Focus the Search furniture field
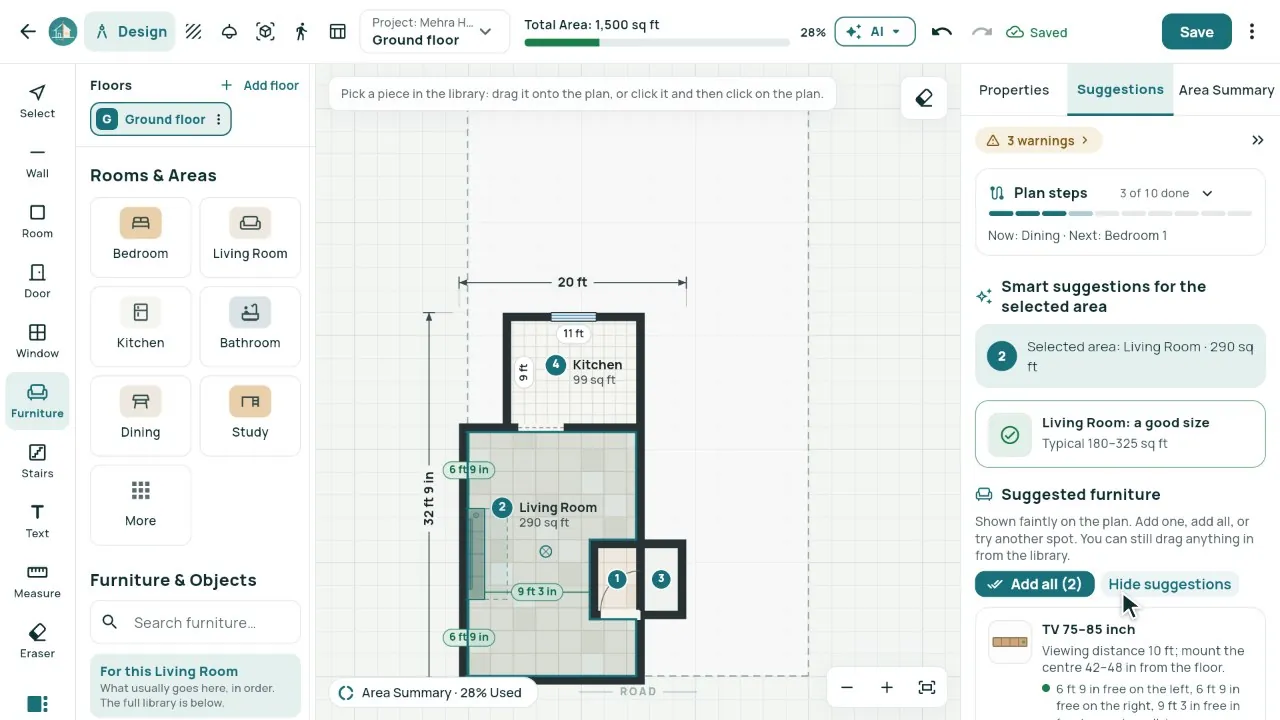This screenshot has width=1280, height=720. [x=195, y=622]
